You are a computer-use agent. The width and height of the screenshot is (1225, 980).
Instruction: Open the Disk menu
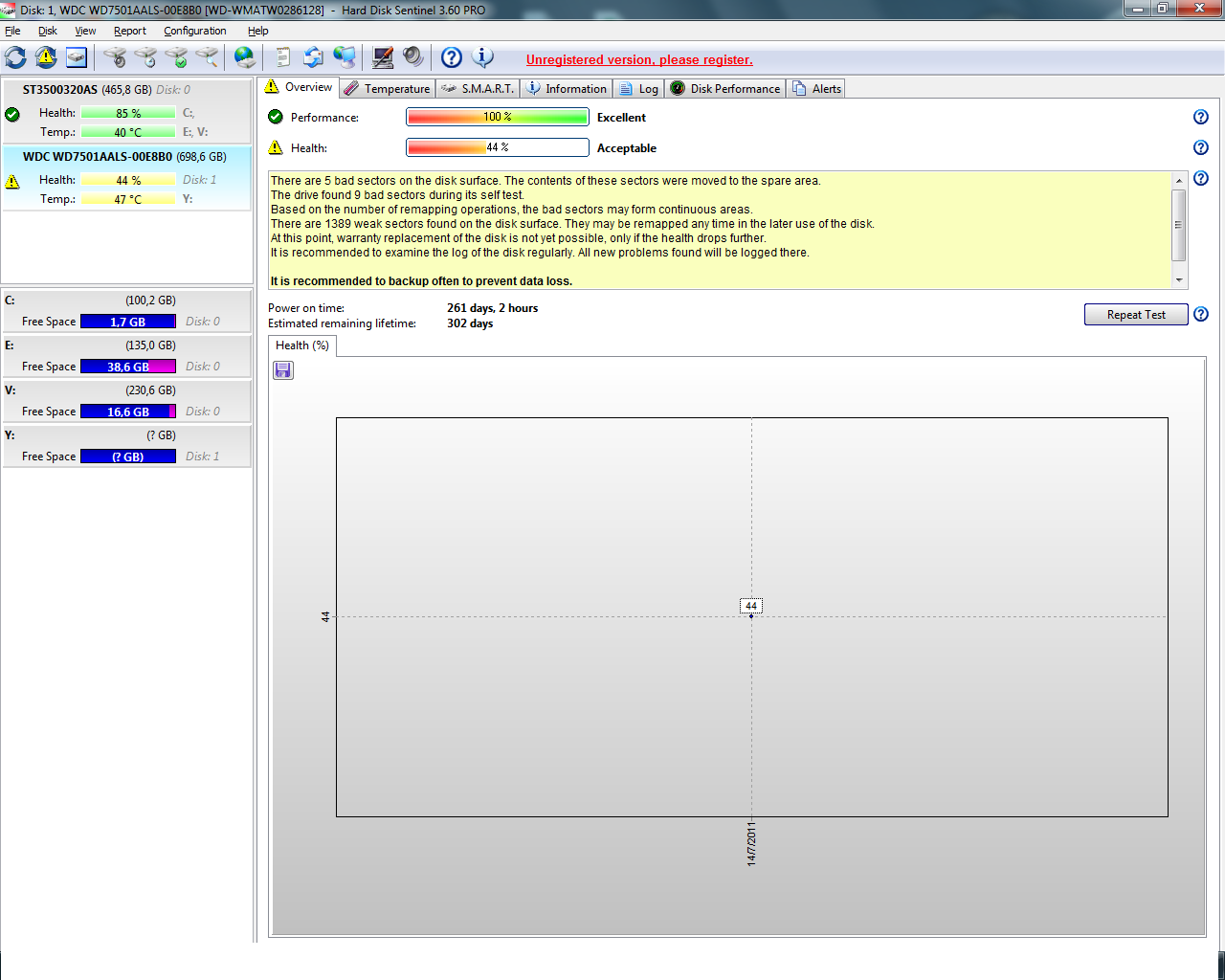(48, 31)
